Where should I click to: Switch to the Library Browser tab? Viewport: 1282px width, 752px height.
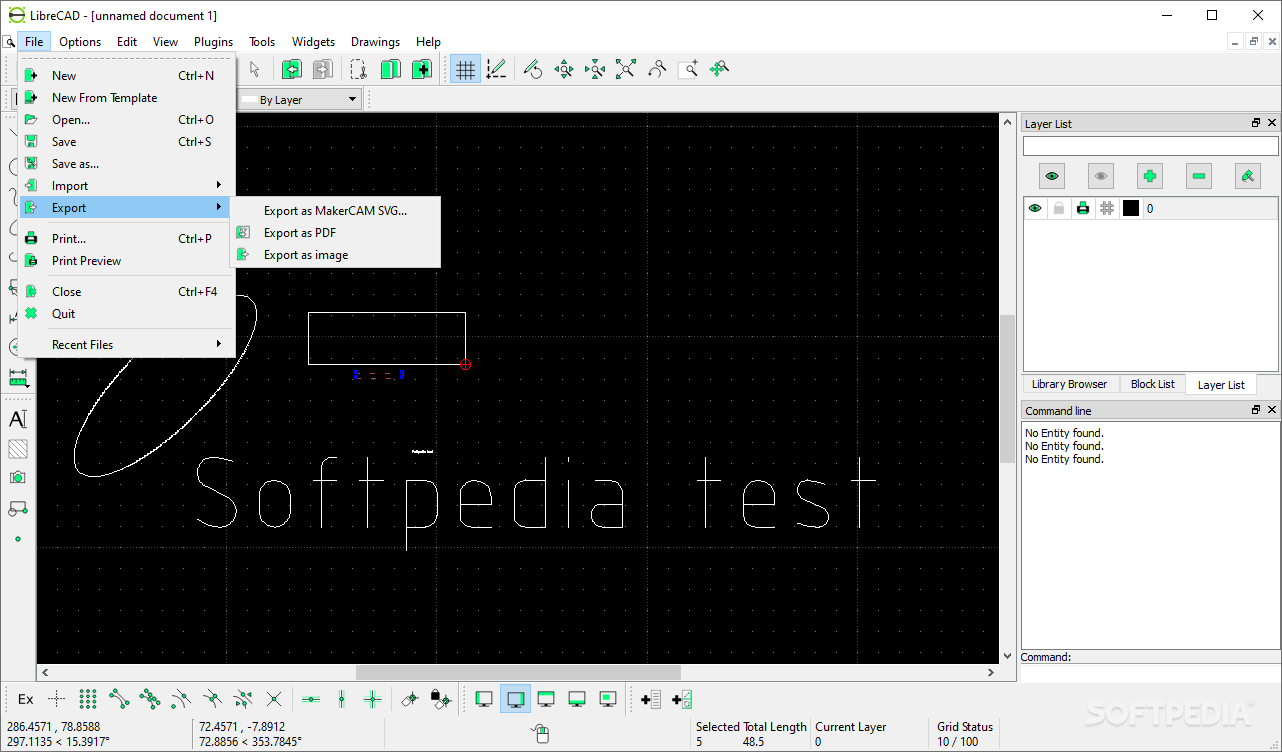(x=1069, y=384)
